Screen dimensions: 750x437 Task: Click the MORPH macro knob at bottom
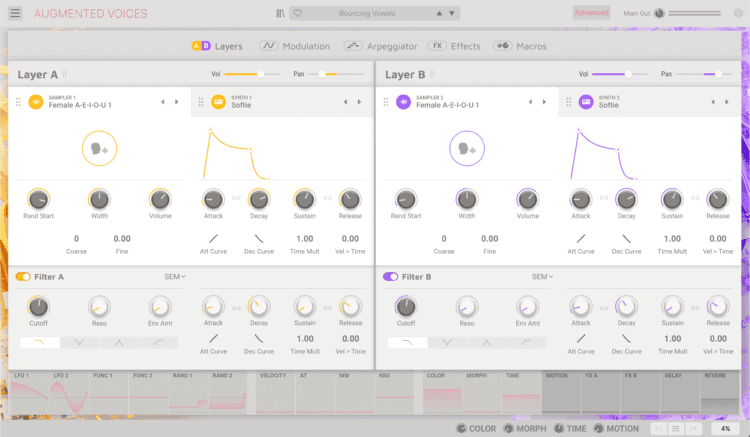(x=508, y=429)
